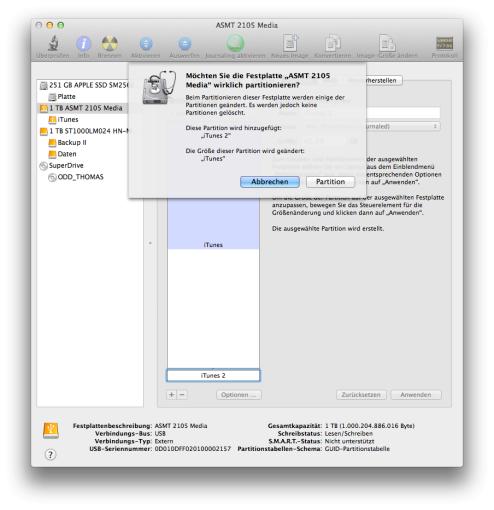Add a partition with plus button
Screen dimensions: 494x510
pyautogui.click(x=172, y=395)
